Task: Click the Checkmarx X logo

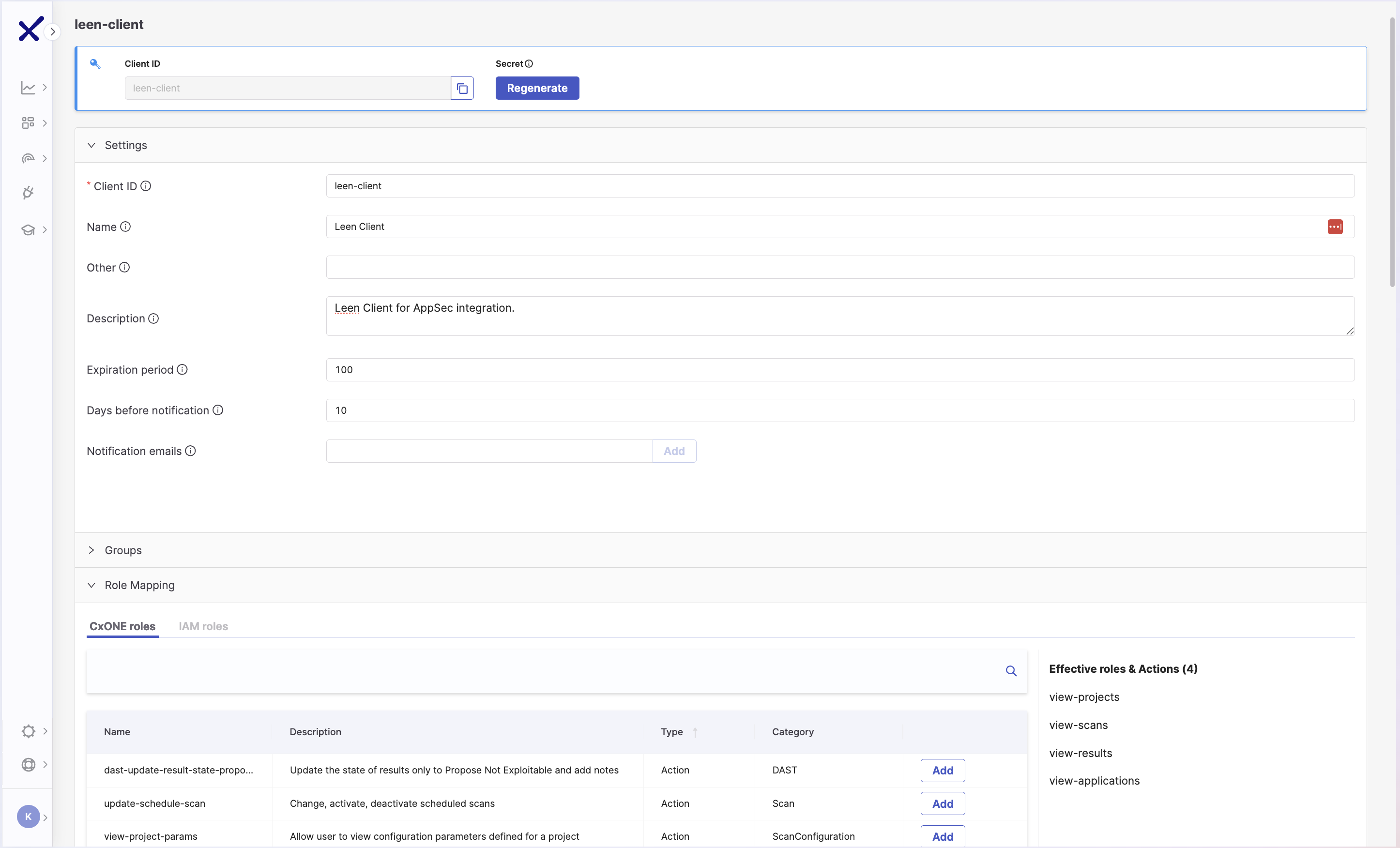Action: pyautogui.click(x=30, y=29)
